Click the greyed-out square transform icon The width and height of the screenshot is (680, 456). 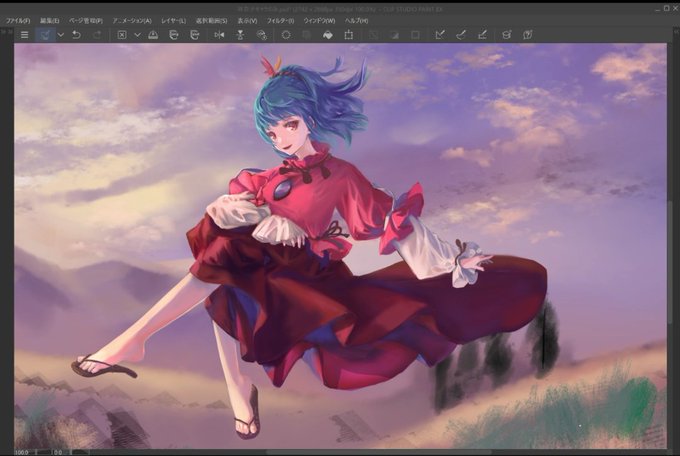coord(415,35)
